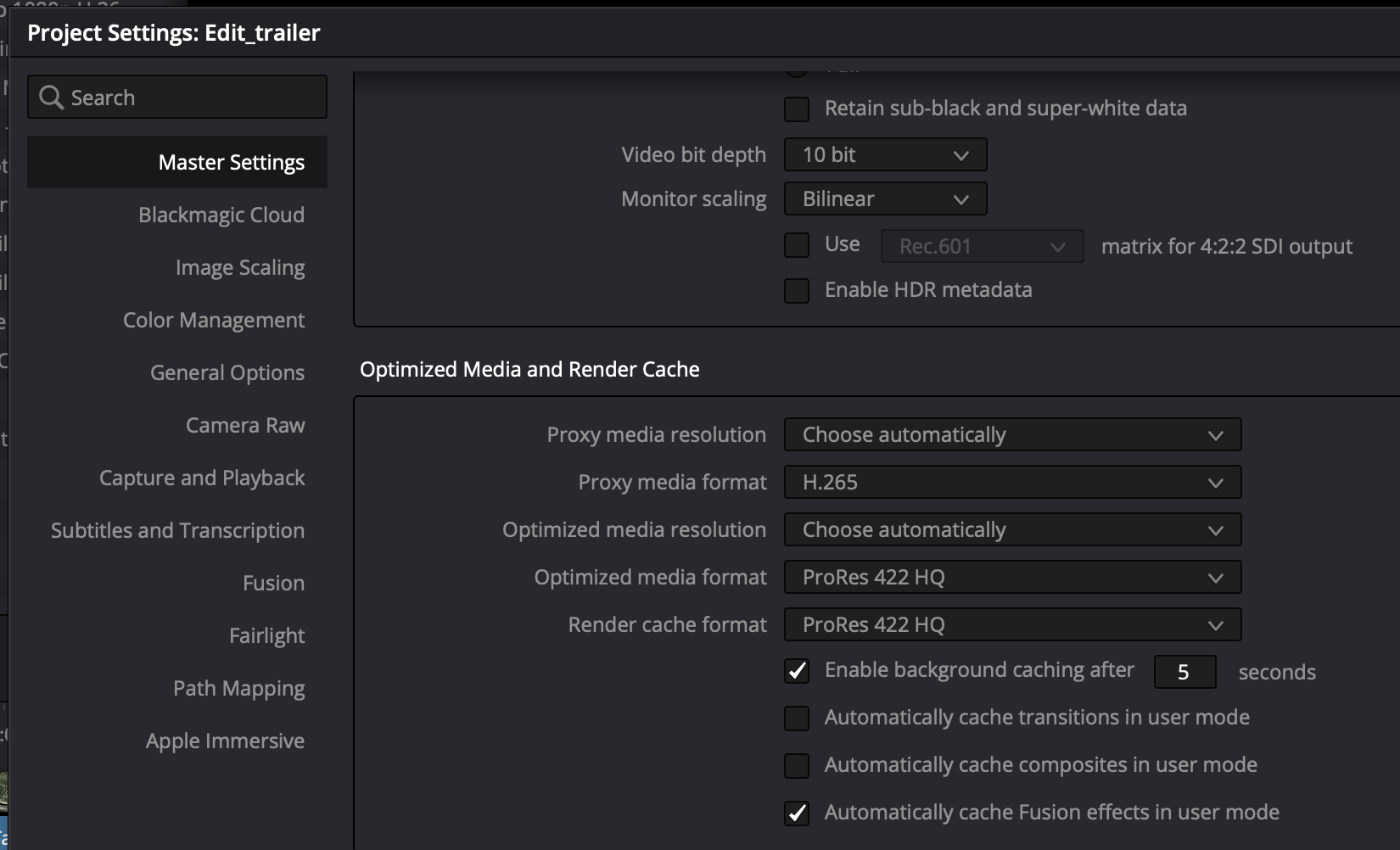Select Camera Raw settings
This screenshot has height=850, width=1400.
[x=245, y=425]
